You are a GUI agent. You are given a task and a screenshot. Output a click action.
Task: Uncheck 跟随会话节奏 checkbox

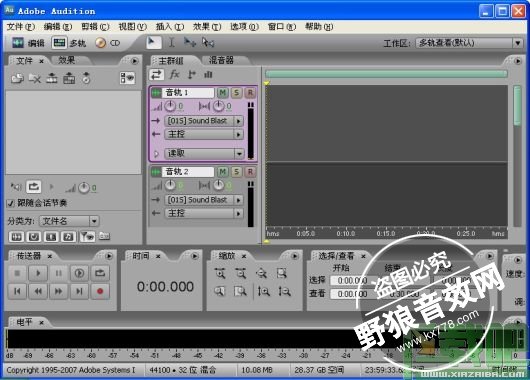[x=10, y=203]
